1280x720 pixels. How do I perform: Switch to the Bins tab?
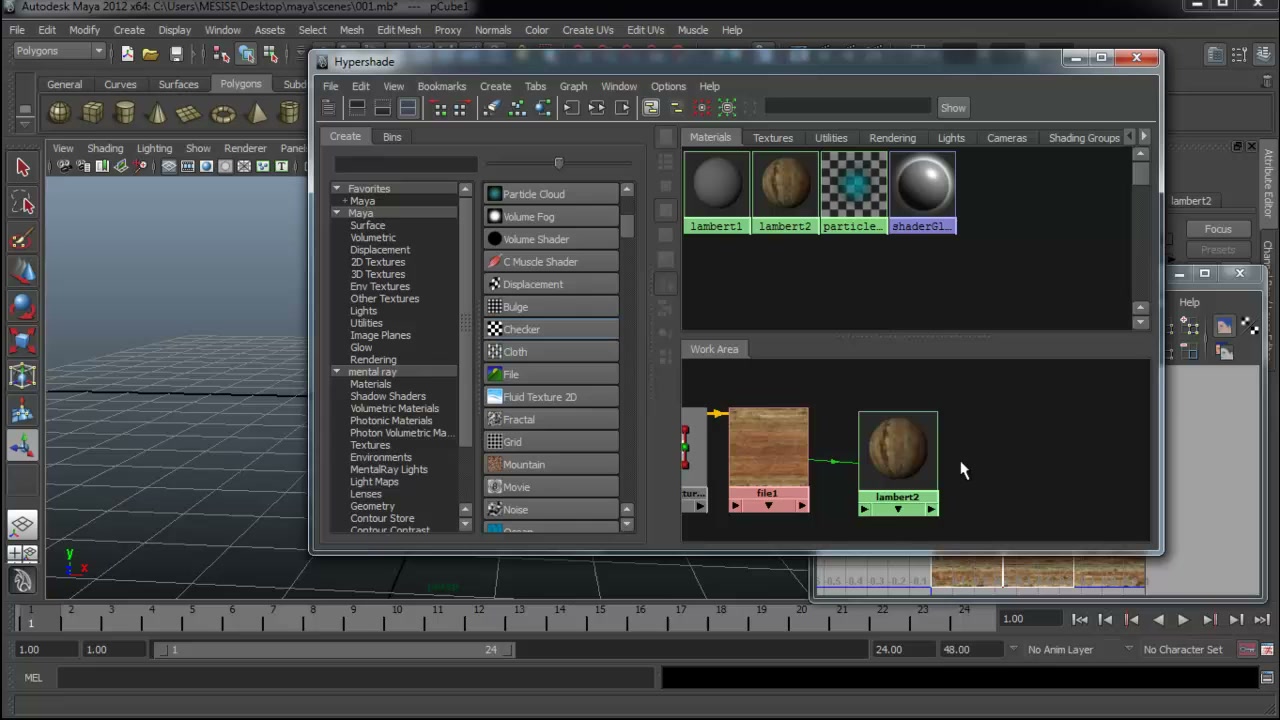tap(392, 136)
